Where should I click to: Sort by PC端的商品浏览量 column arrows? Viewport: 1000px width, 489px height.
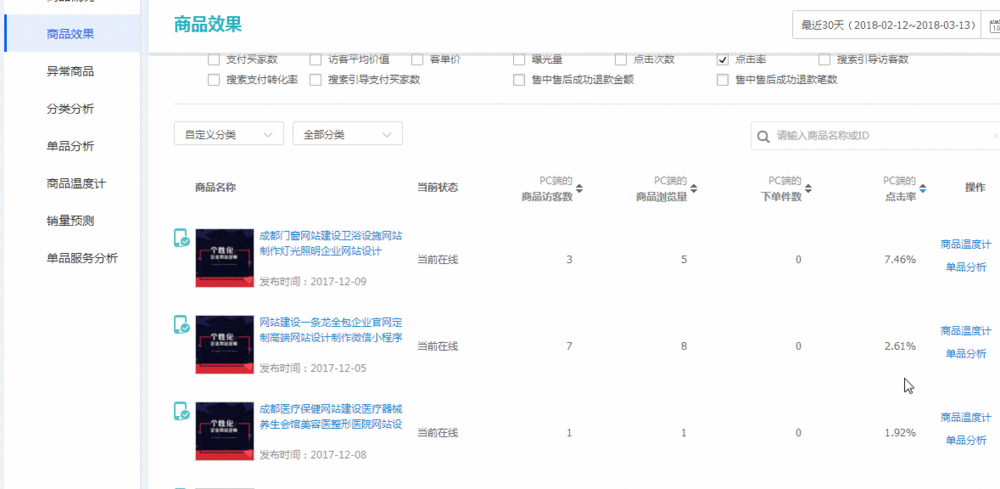pyautogui.click(x=693, y=189)
